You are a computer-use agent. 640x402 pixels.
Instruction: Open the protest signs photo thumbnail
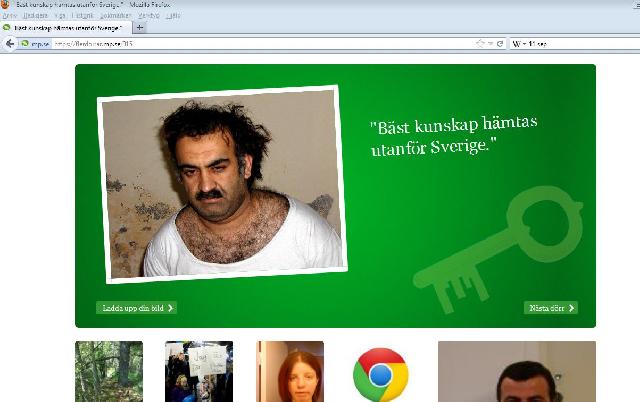(199, 372)
